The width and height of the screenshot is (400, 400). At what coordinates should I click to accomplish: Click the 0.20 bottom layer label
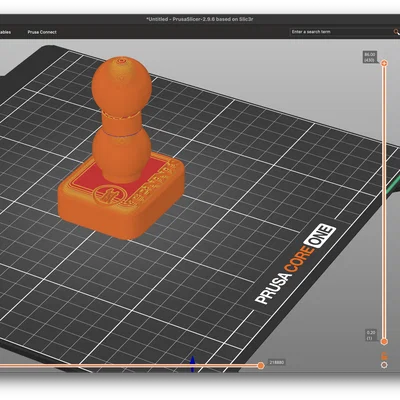pos(371,335)
